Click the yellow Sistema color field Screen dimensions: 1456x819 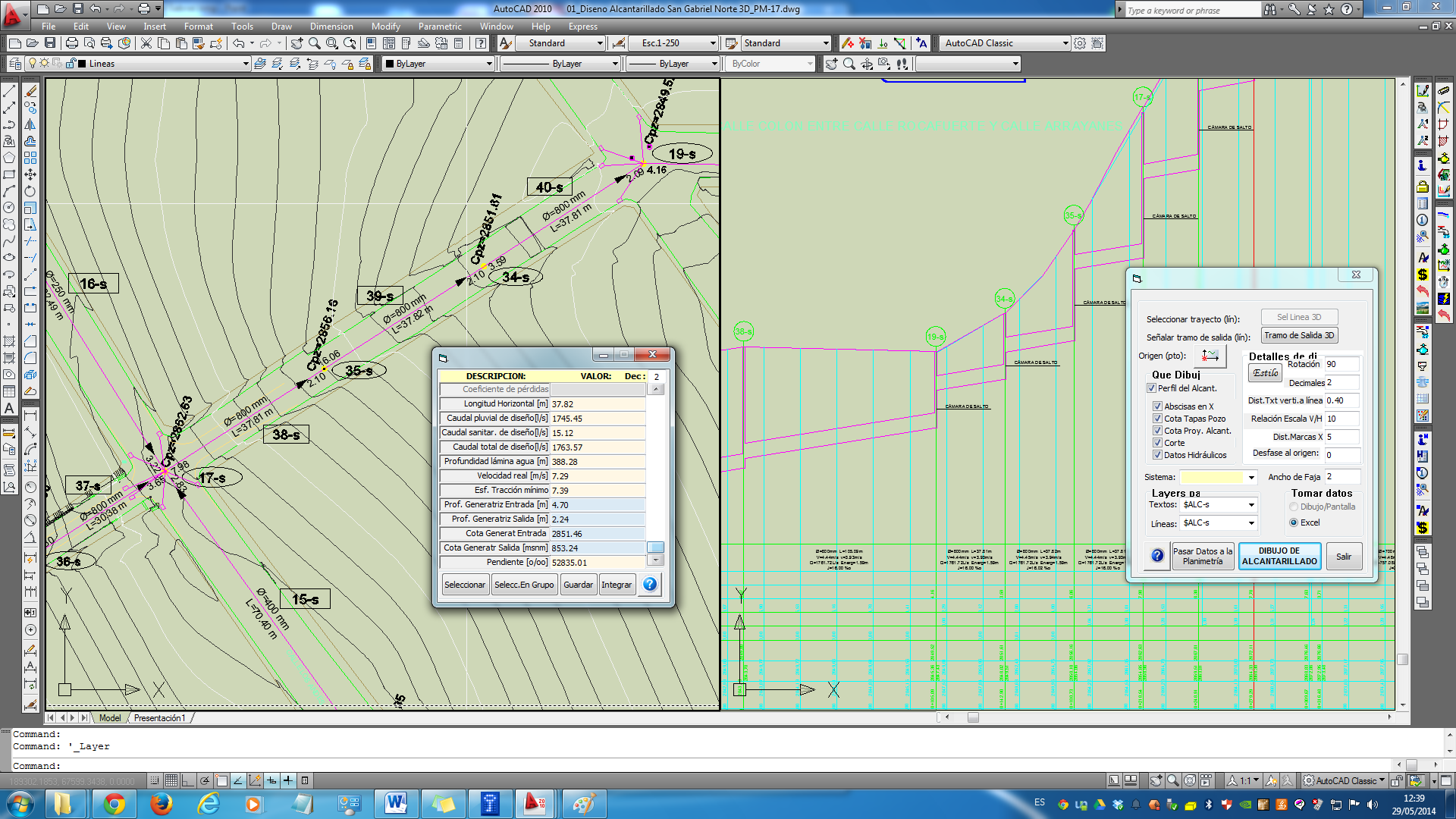coord(1212,477)
